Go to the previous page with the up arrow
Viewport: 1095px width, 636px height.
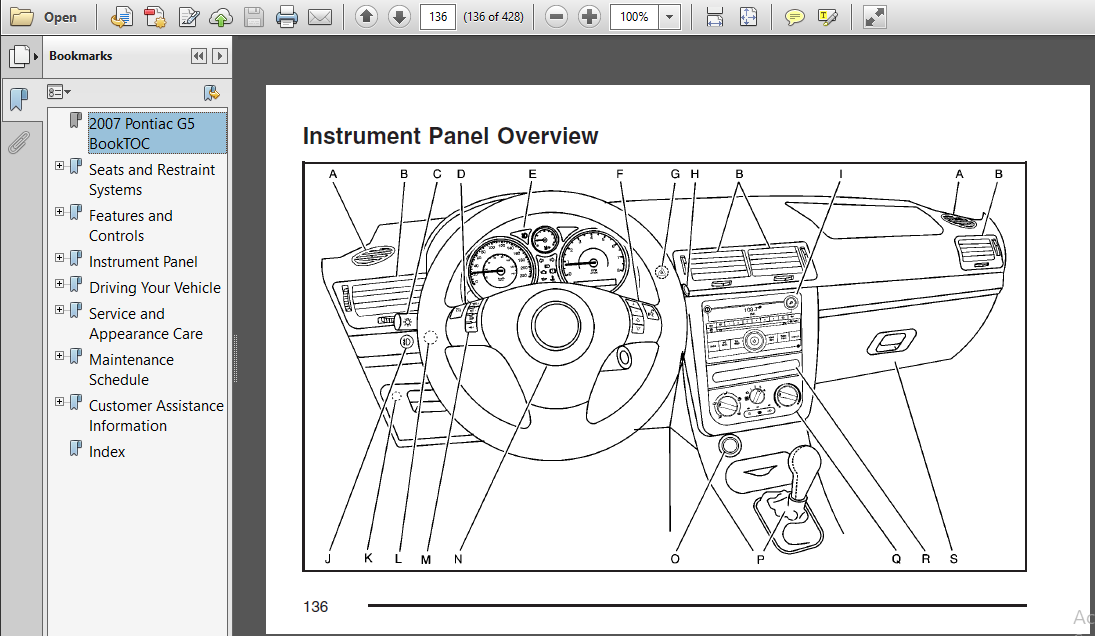(x=367, y=17)
